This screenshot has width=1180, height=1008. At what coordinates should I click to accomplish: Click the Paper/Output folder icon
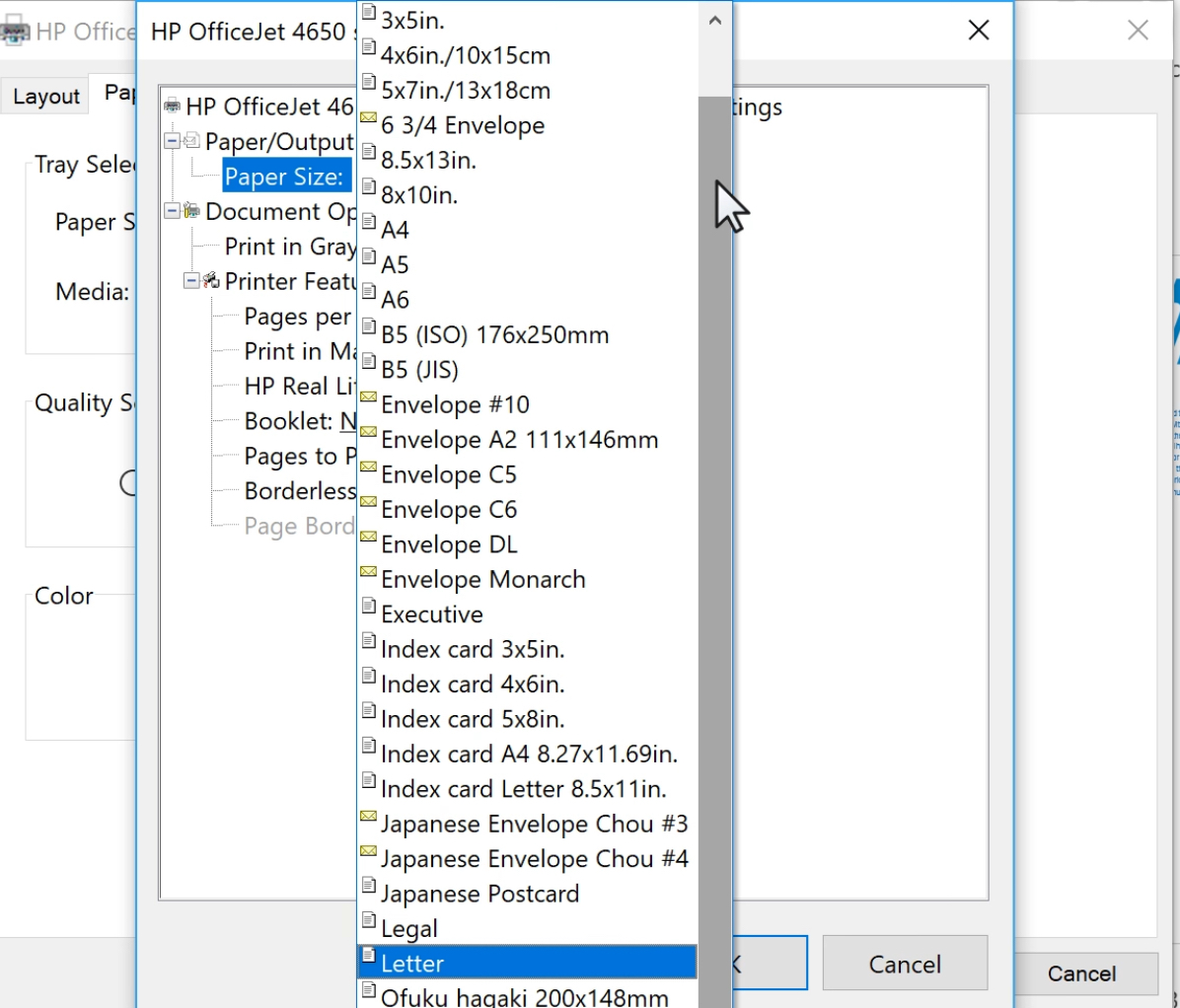(x=192, y=141)
